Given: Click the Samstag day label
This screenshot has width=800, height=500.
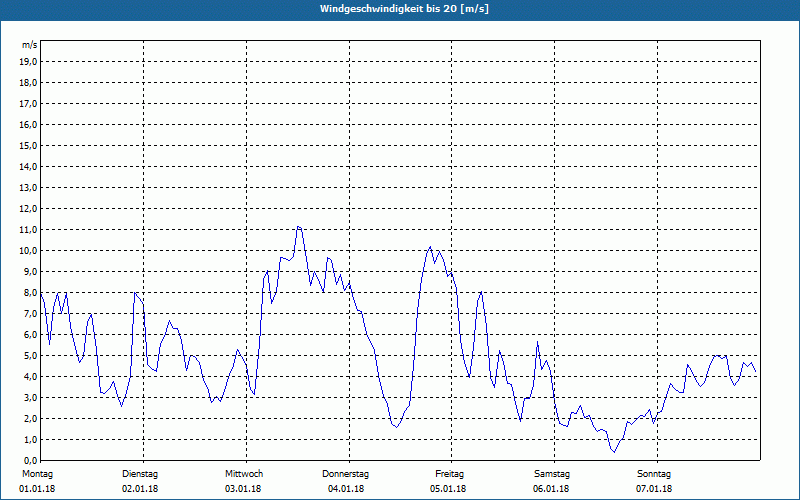Looking at the screenshot, I should (552, 474).
